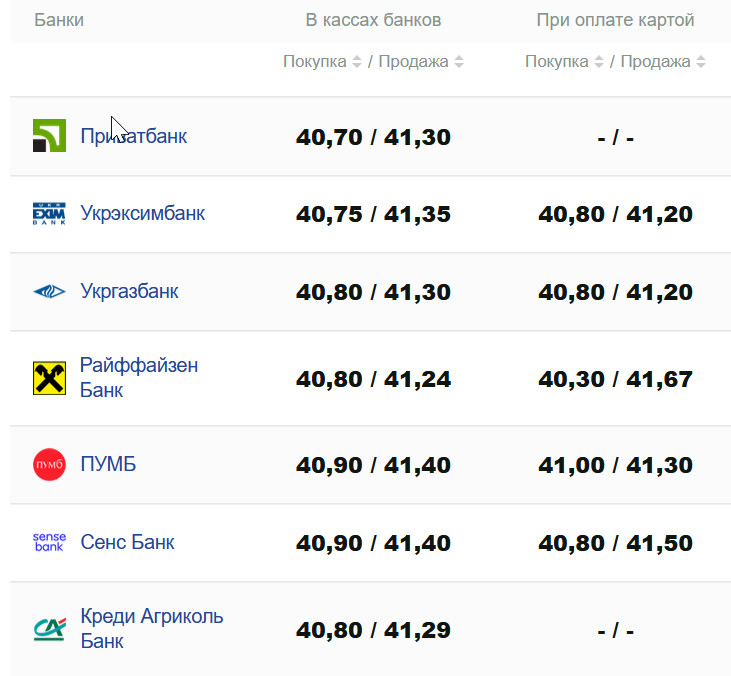This screenshot has width=731, height=676.
Task: Click the Sense Bank logo icon
Action: click(x=49, y=542)
